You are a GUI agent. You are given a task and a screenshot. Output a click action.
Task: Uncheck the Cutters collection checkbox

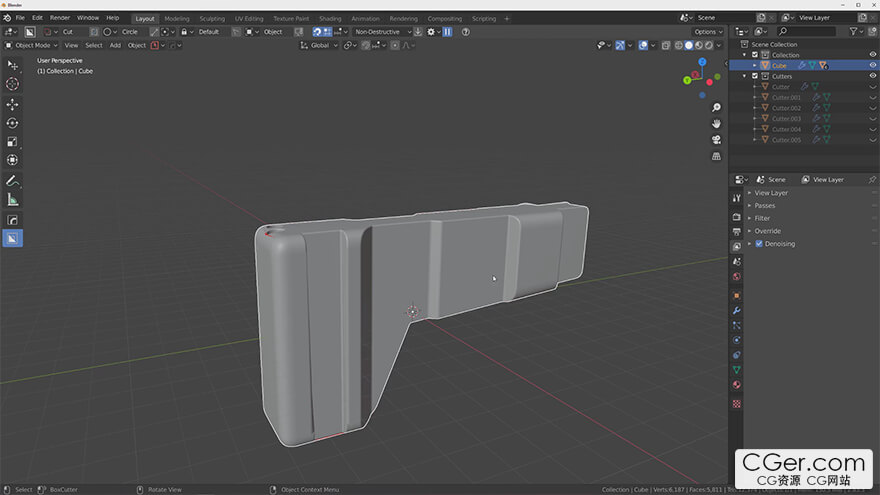point(755,76)
